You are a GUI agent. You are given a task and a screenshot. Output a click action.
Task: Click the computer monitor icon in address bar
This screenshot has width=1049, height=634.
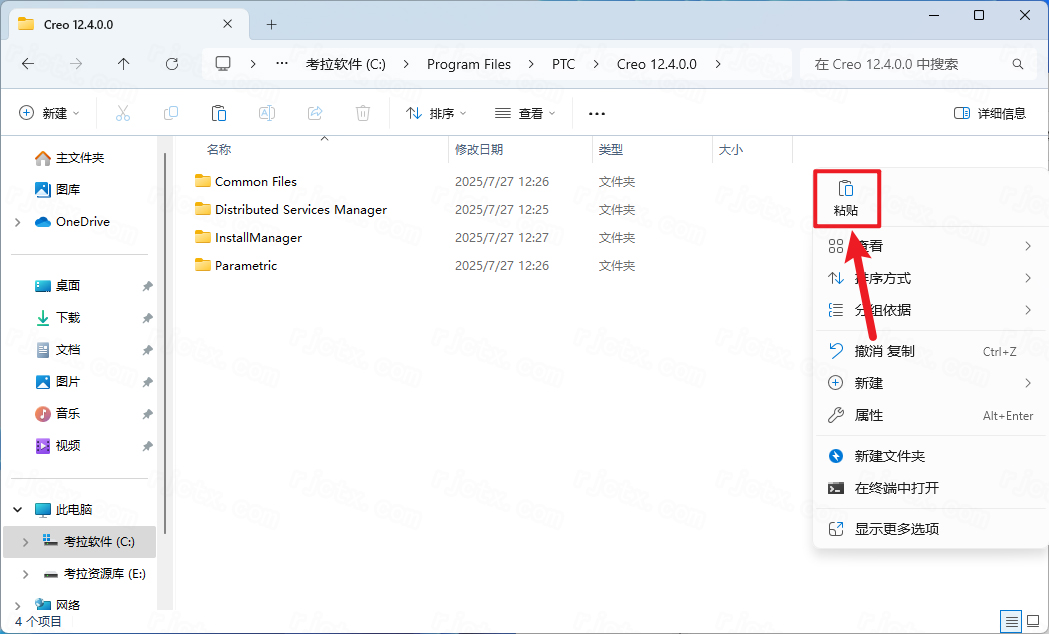(x=223, y=64)
